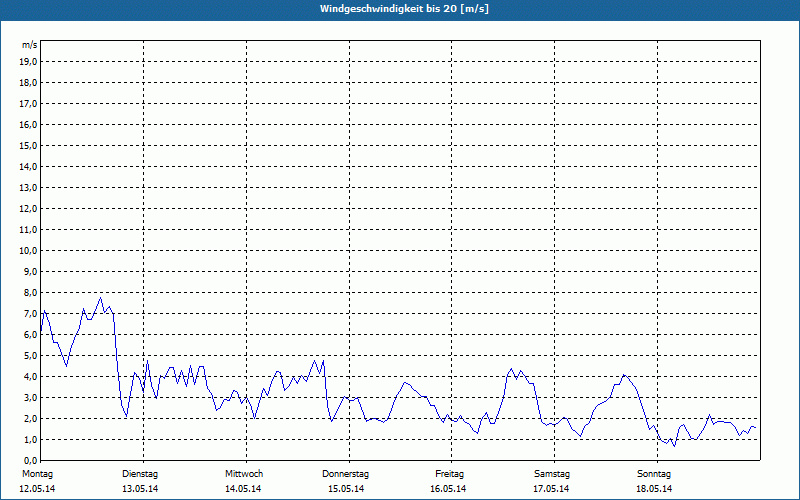Click the 7,0 y-axis label
Image resolution: width=800 pixels, height=500 pixels.
pos(30,314)
